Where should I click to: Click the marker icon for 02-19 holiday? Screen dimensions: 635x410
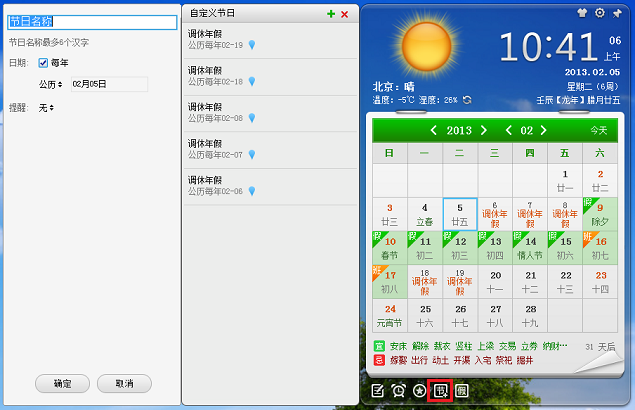tap(252, 45)
